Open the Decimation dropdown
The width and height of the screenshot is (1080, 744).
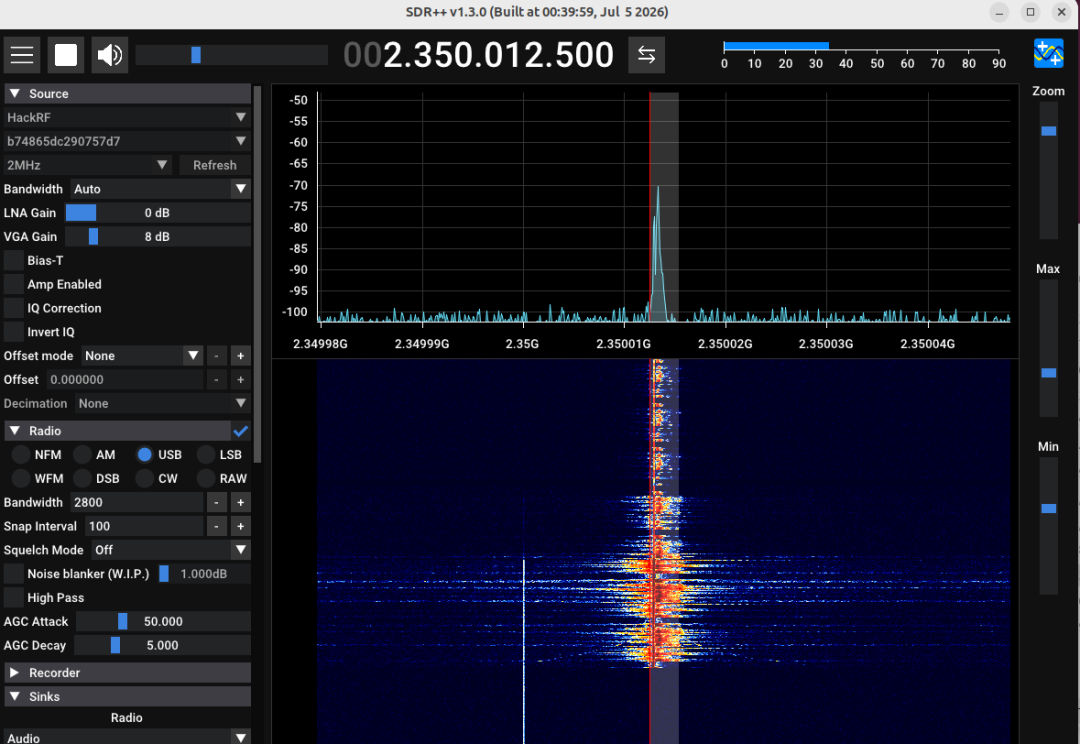[x=163, y=404]
